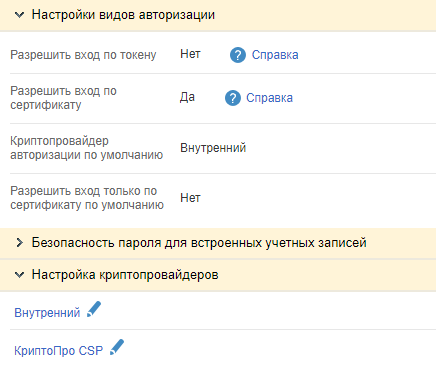
Task: Edit the Внутренний cryptoprovider via pencil icon
Action: 94,309
